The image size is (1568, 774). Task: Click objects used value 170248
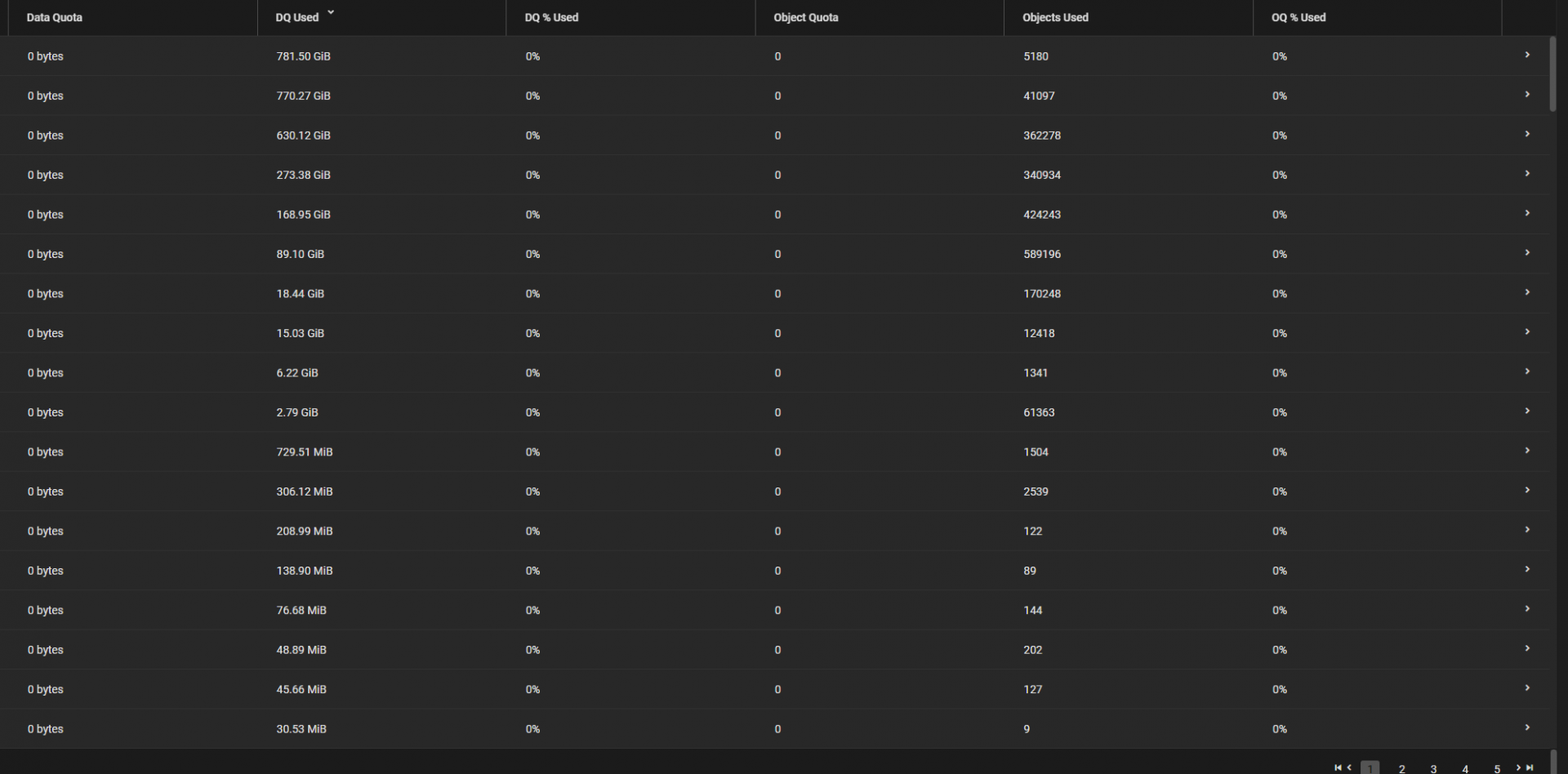coord(1042,294)
